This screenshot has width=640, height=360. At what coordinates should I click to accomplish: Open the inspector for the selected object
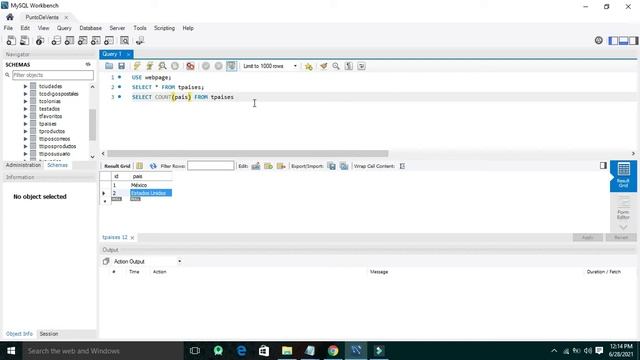click(x=40, y=40)
